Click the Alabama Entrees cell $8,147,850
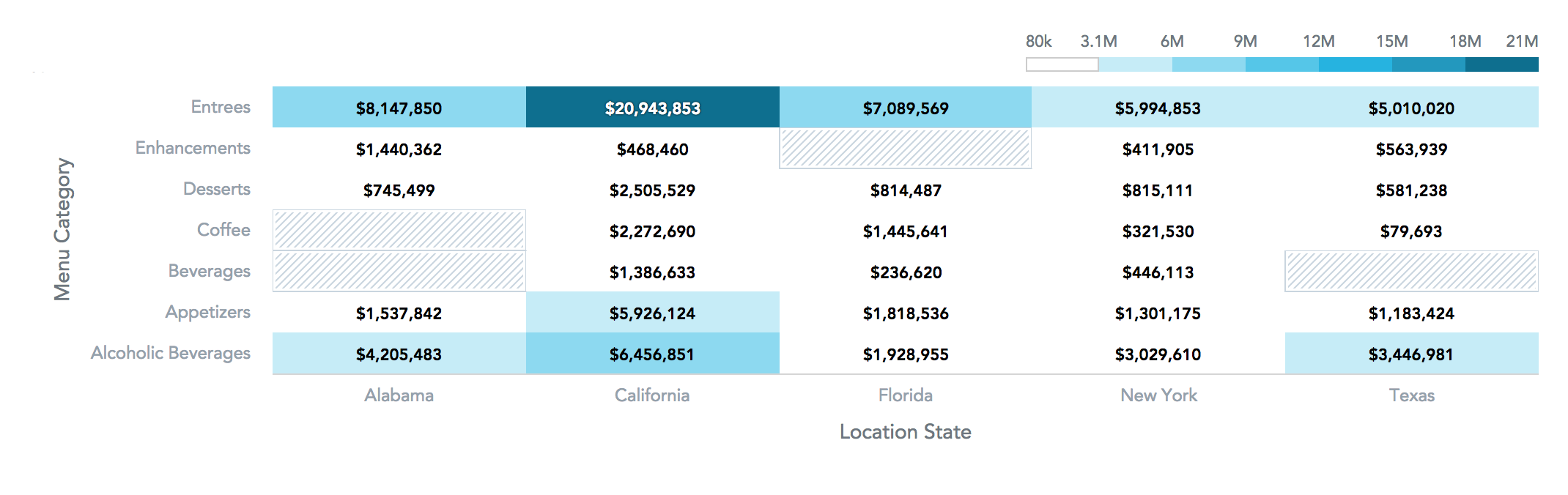1568x495 pixels. pyautogui.click(x=399, y=107)
